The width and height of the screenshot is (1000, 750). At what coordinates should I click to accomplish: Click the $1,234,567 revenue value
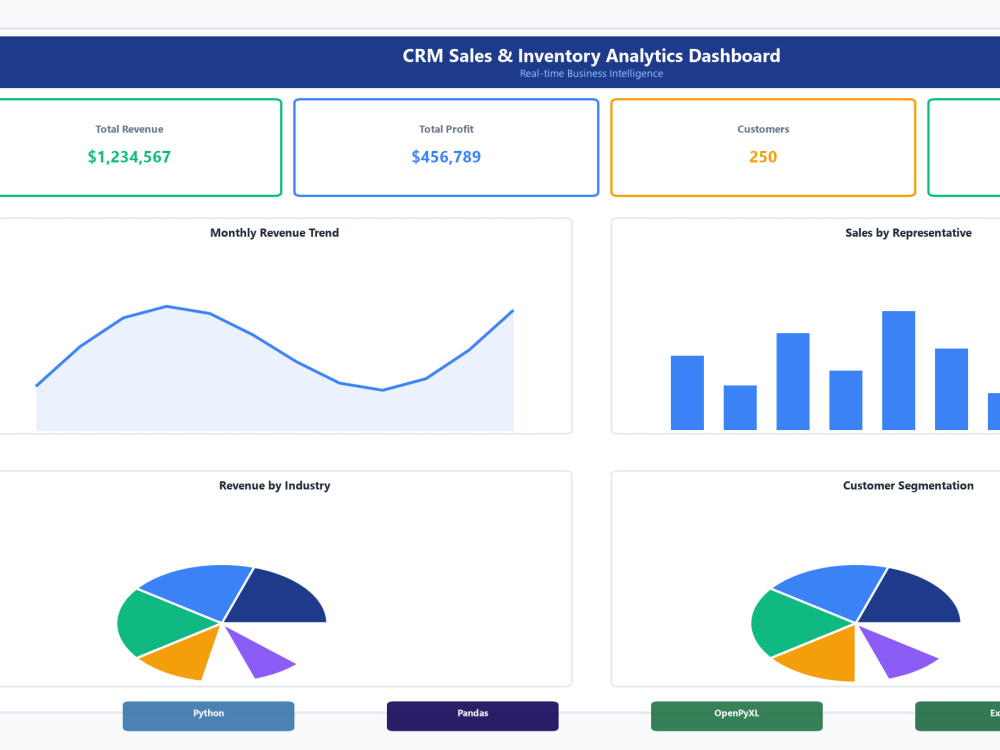point(129,157)
